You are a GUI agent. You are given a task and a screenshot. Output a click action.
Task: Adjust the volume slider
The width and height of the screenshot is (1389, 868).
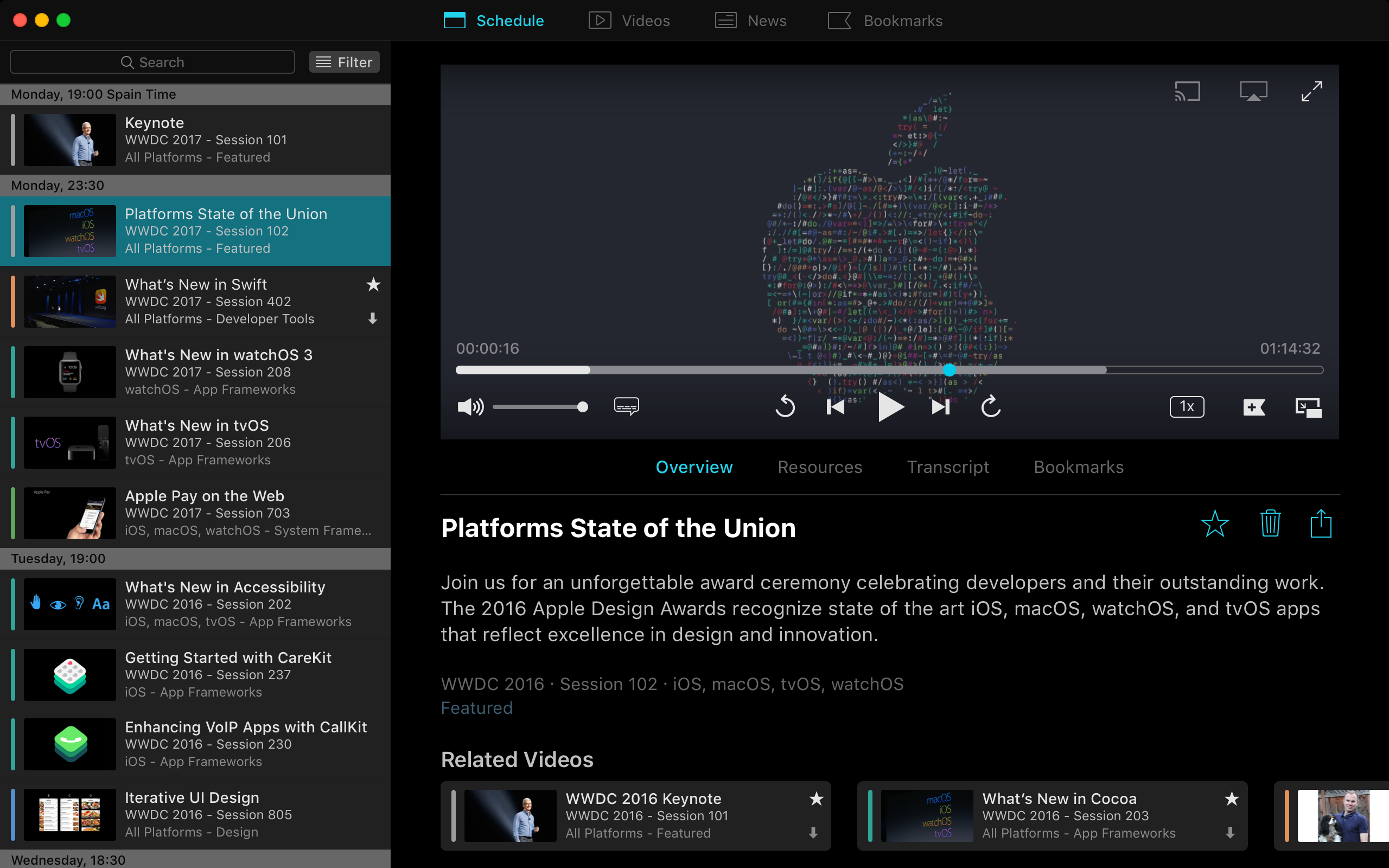click(539, 406)
